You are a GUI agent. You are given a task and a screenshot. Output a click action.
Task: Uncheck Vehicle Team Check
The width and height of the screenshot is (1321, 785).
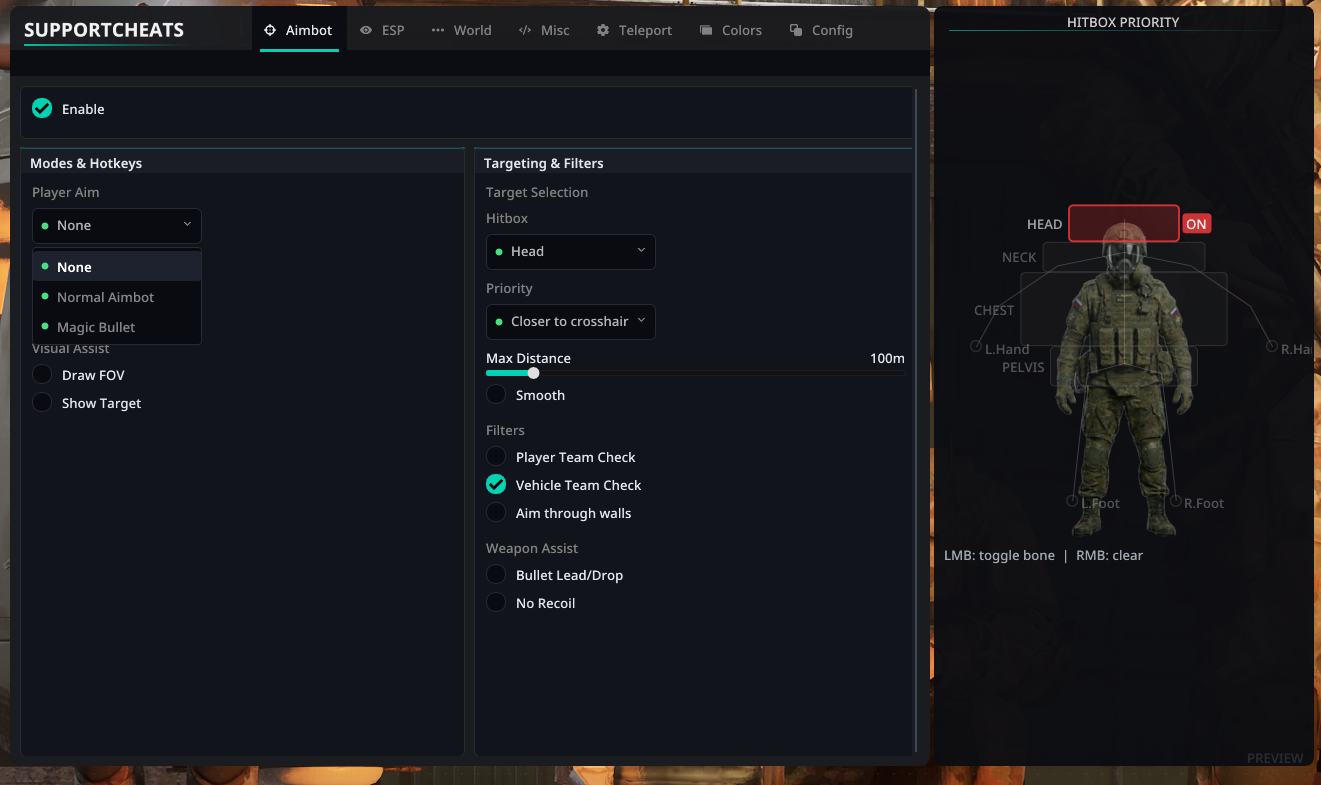coord(496,485)
